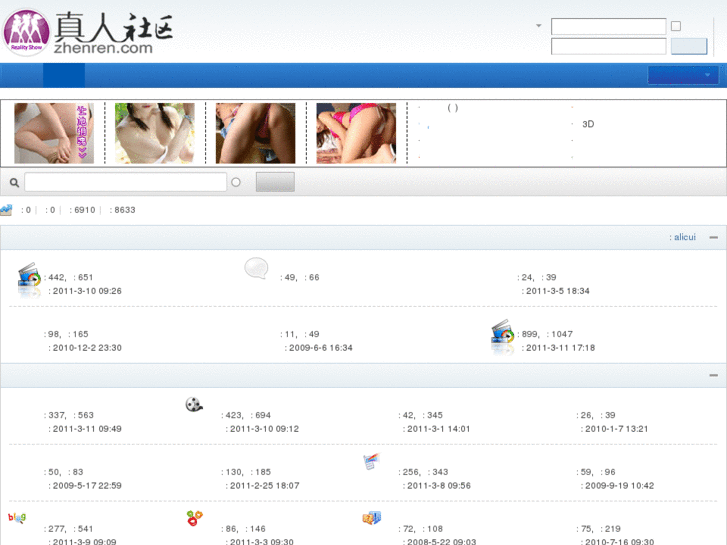Click the counter reading 6910
The image size is (727, 545).
83,210
